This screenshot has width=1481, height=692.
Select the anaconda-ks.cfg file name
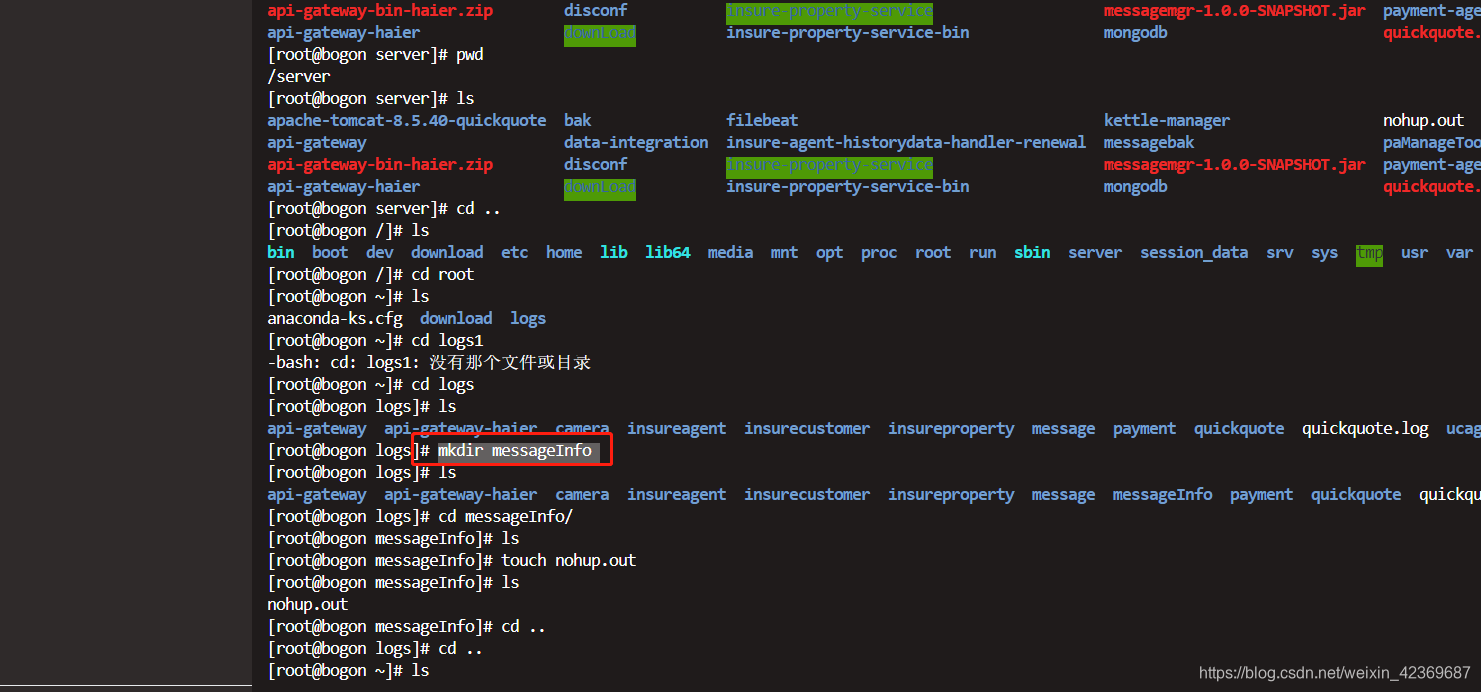(335, 318)
